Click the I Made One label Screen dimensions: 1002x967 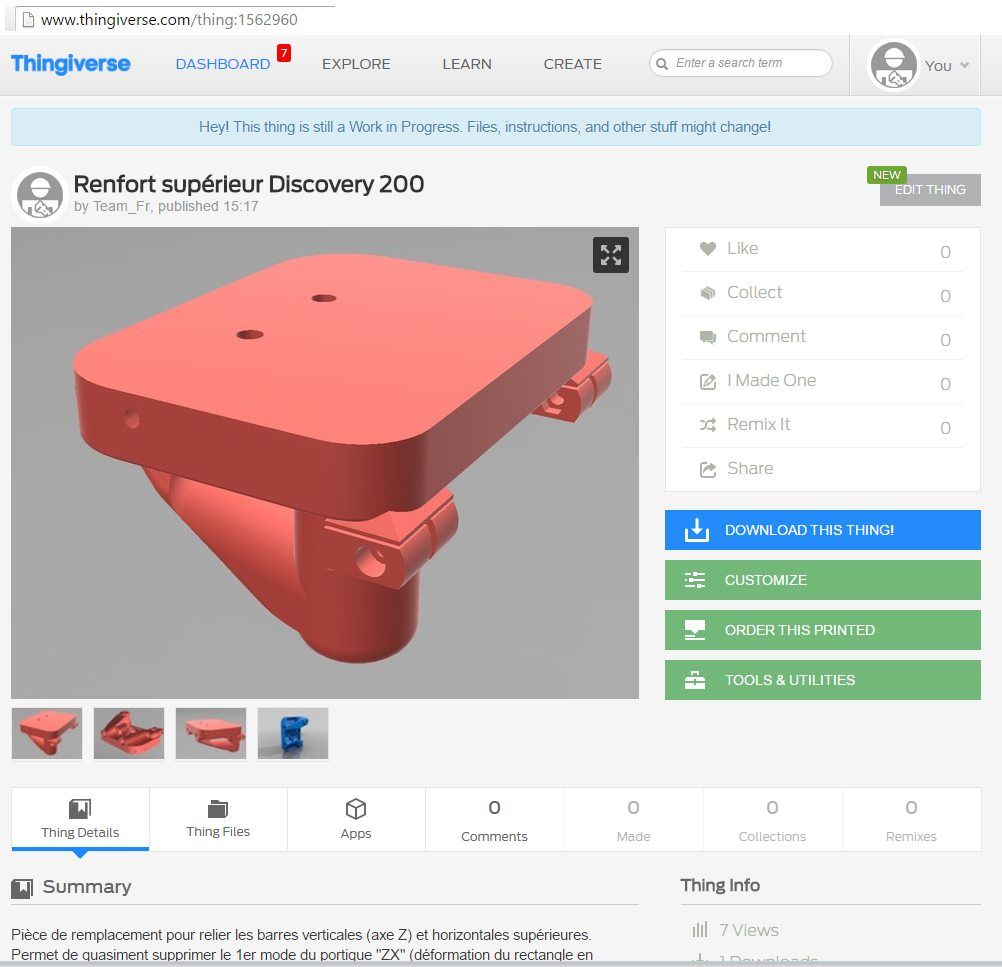(x=771, y=381)
